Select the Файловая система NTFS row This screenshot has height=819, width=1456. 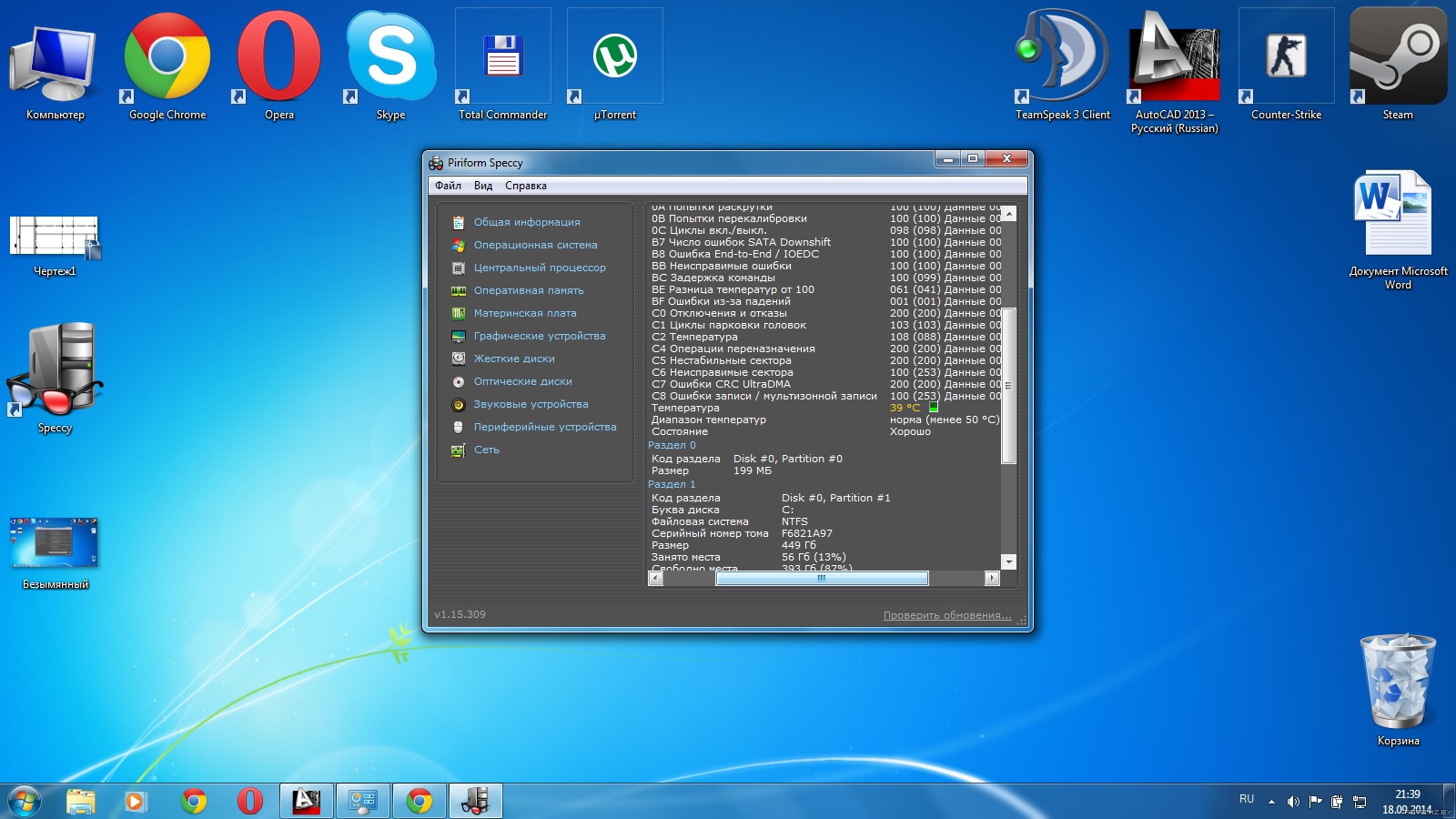730,521
